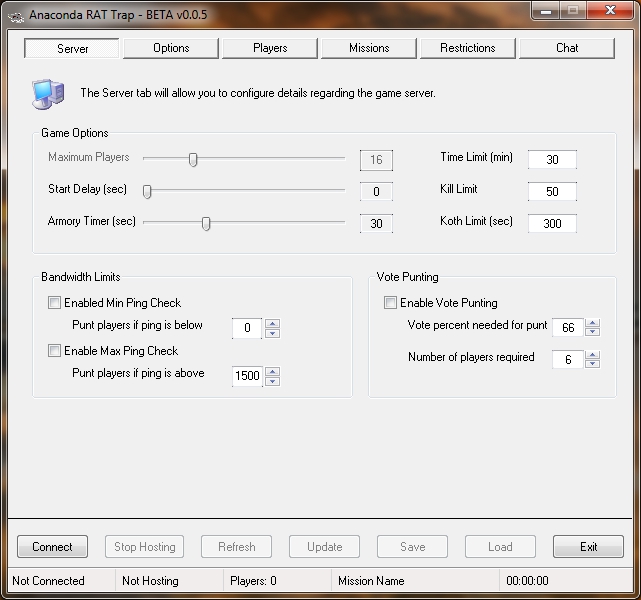
Task: Lower vote percent needed with down arrow
Action: [592, 331]
